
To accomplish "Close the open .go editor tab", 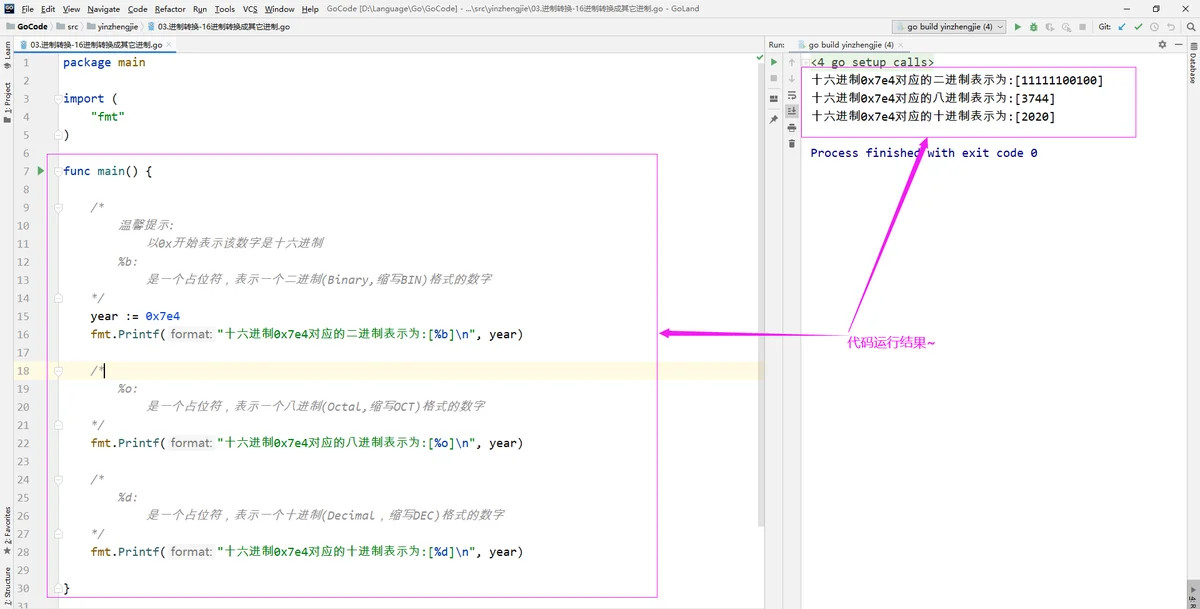I will (170, 45).
